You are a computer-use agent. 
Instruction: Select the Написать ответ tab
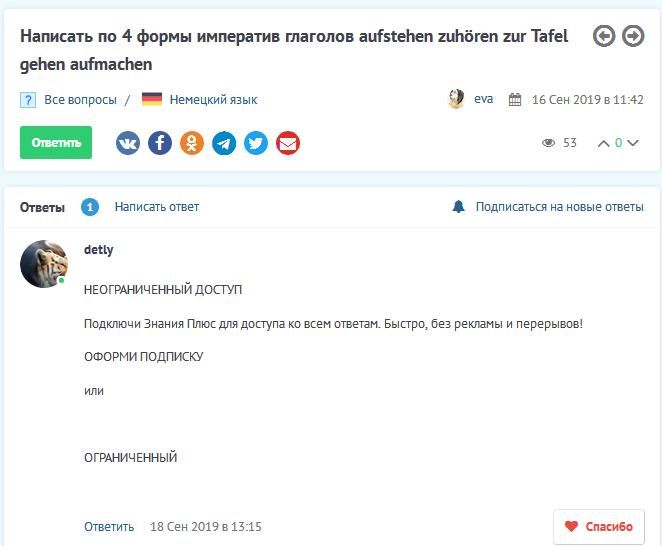click(x=157, y=207)
